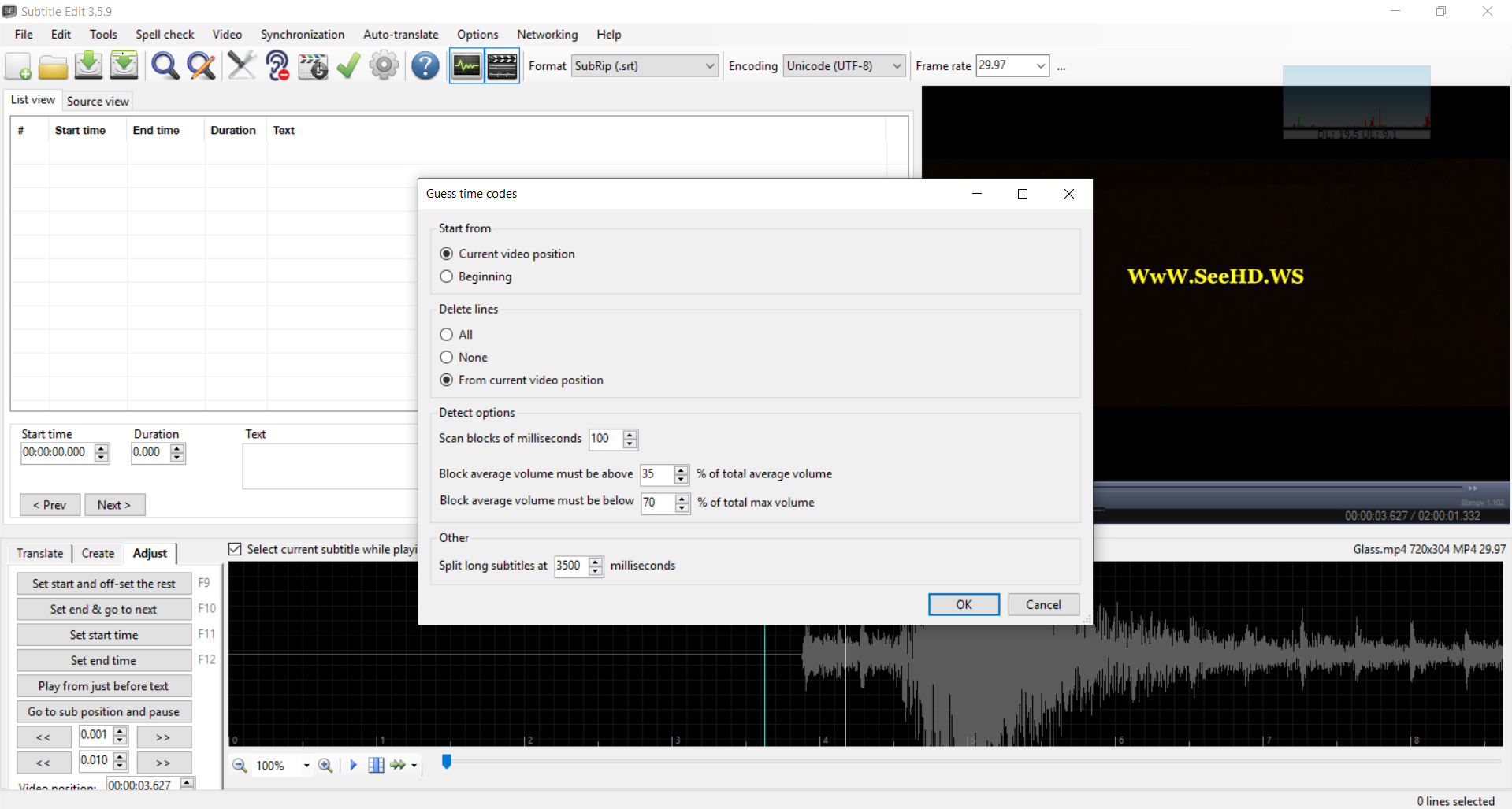This screenshot has width=1512, height=809.
Task: Select the Beginning start option
Action: pos(447,276)
